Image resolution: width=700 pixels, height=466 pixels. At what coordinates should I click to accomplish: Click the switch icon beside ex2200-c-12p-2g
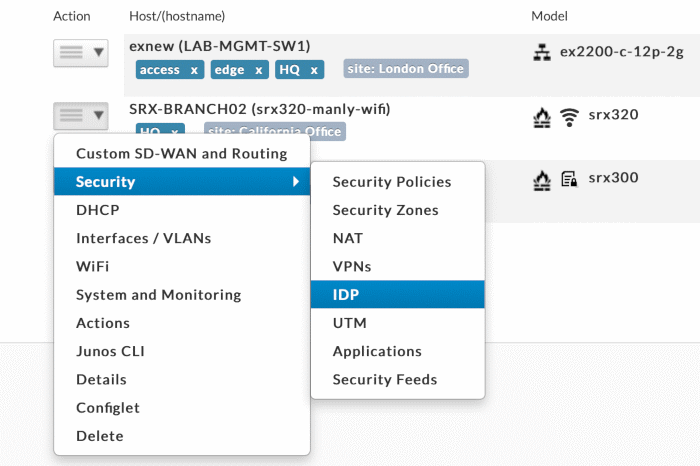(x=543, y=52)
